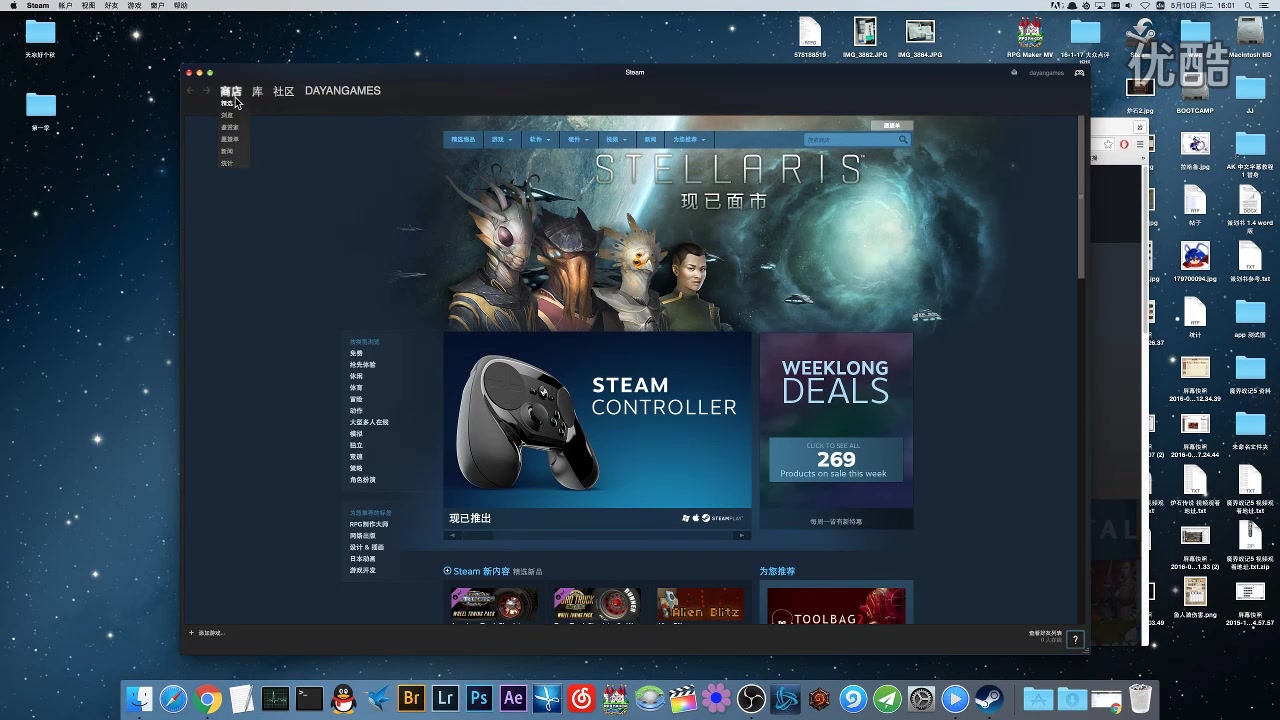Expand the 硬件 dropdown in store nav

click(578, 140)
